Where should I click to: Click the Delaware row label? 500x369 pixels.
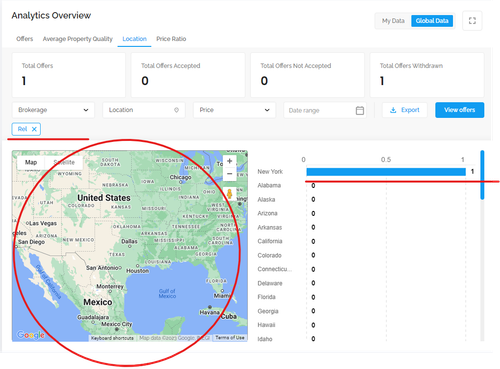coord(270,283)
